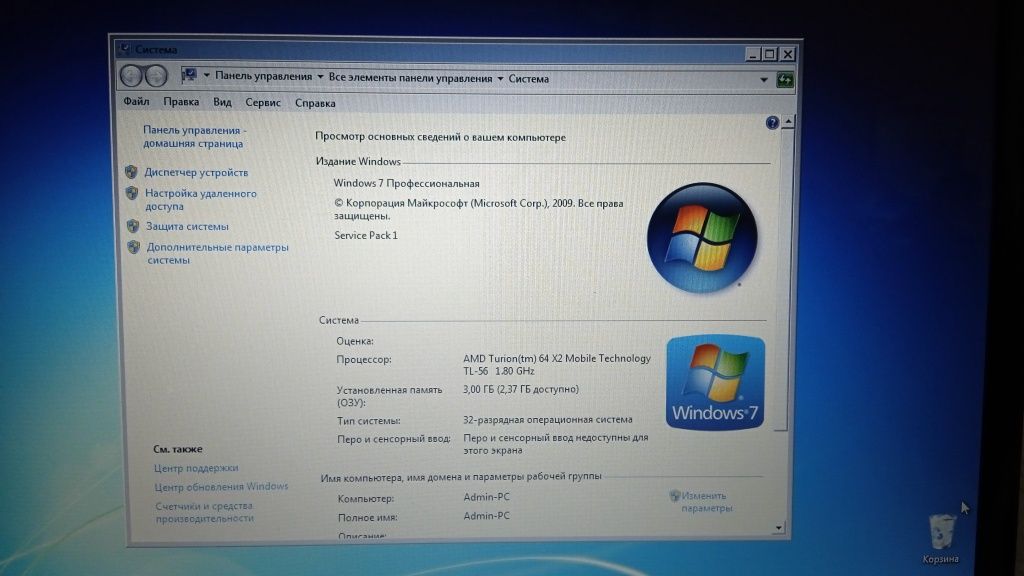Click Изменить параметры link

[706, 502]
